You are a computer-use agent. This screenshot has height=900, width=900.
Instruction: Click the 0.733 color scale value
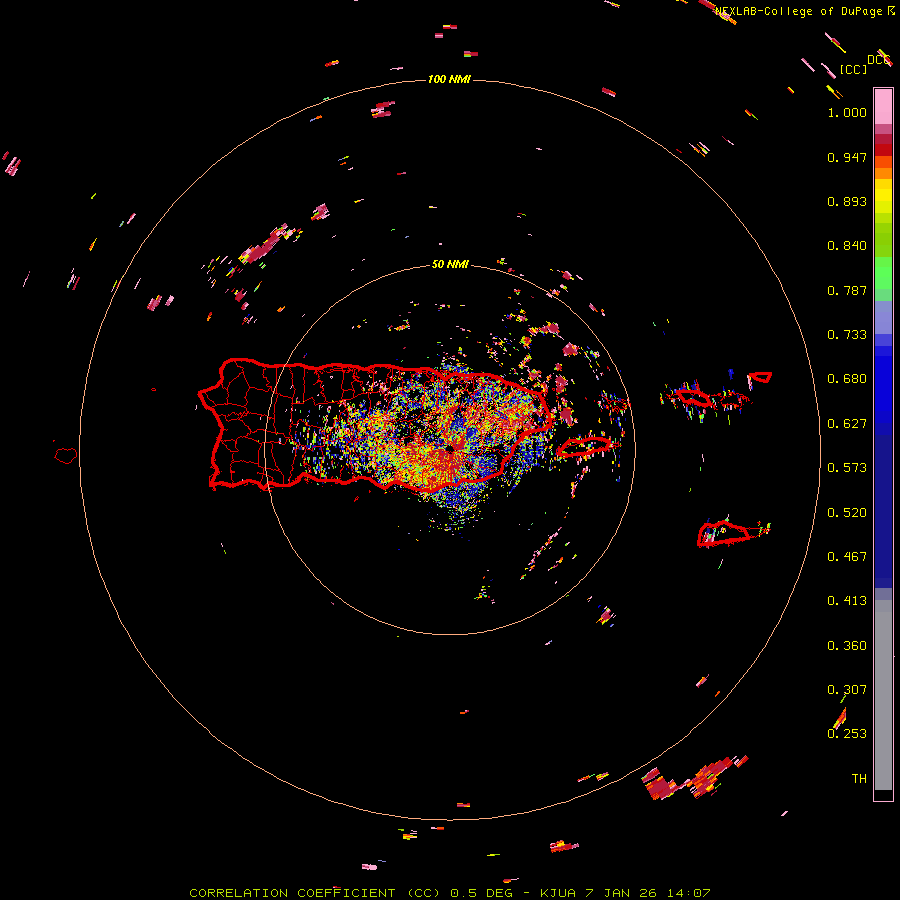click(847, 335)
